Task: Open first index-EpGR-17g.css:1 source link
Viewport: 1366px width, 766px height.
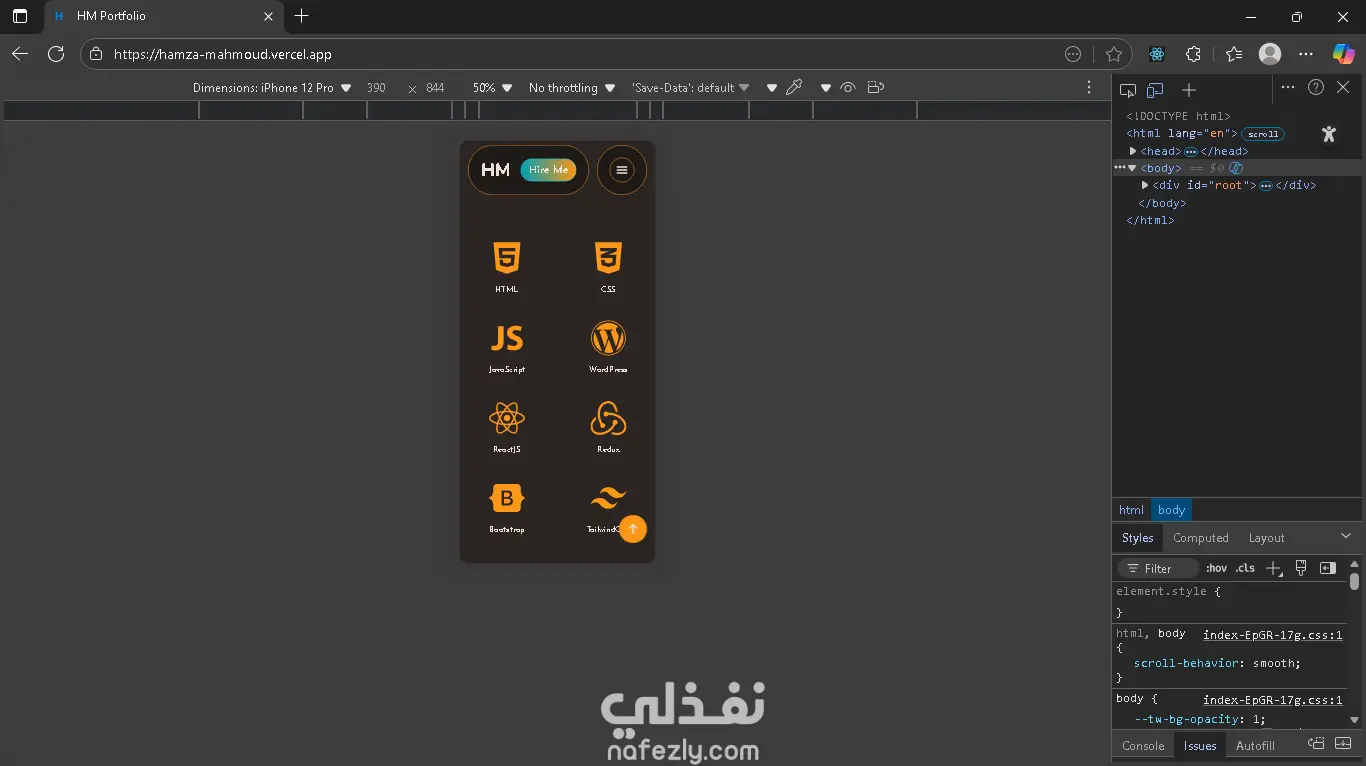Action: 1272,635
